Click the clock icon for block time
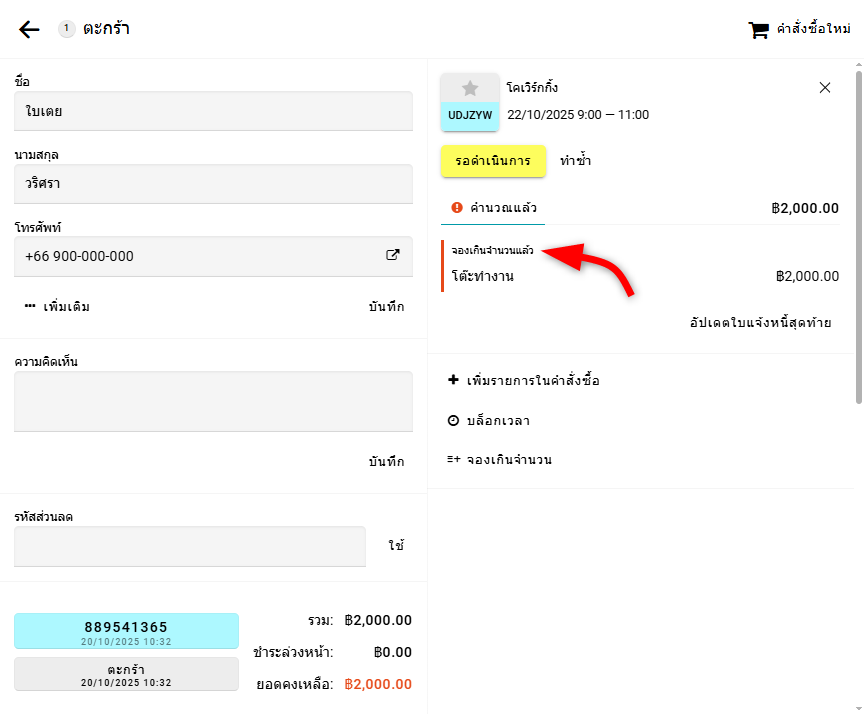This screenshot has height=714, width=864. (x=453, y=421)
